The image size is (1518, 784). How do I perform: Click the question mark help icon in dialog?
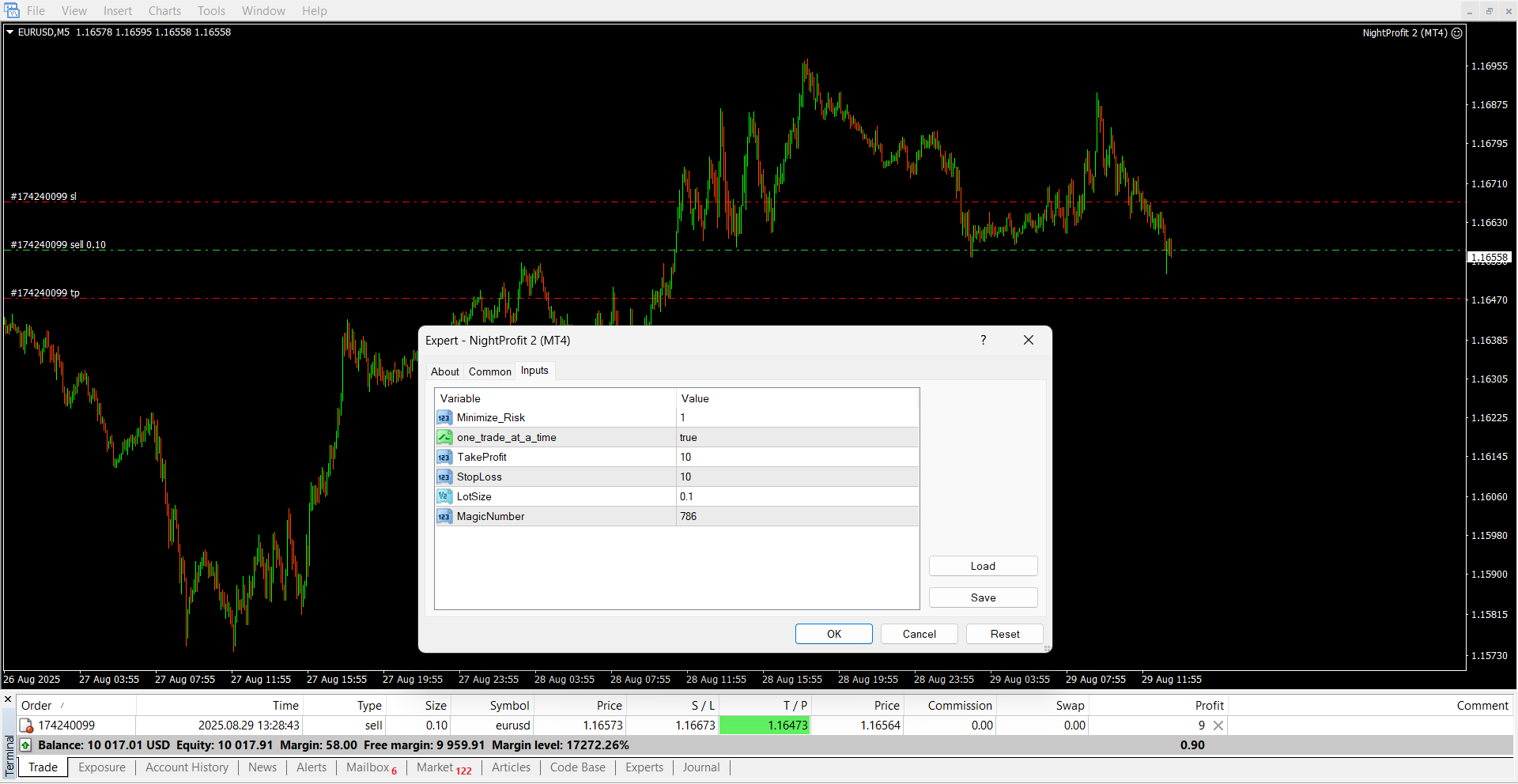point(983,341)
